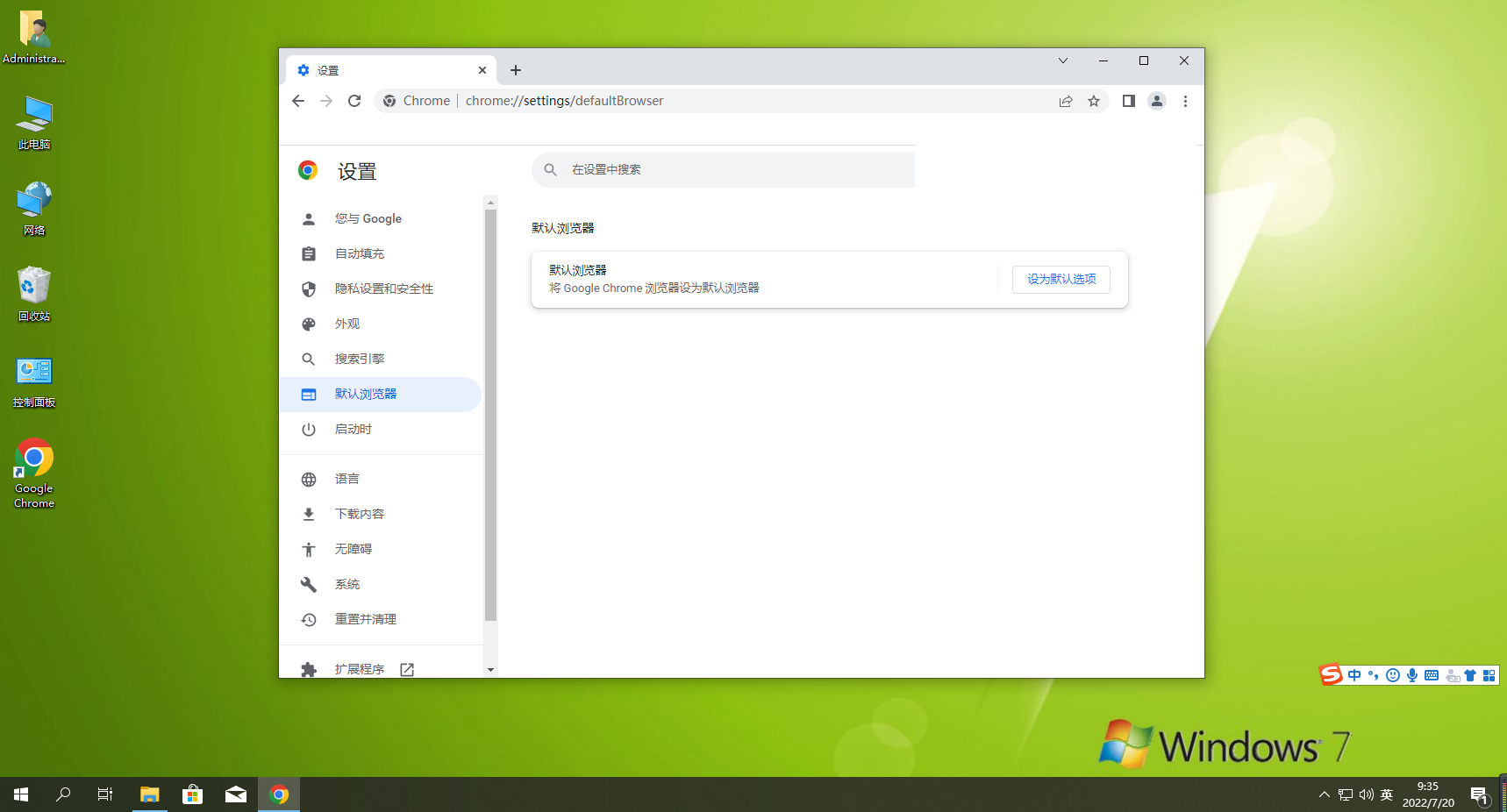Click the globe icon beside 语言
The image size is (1507, 812).
(309, 479)
